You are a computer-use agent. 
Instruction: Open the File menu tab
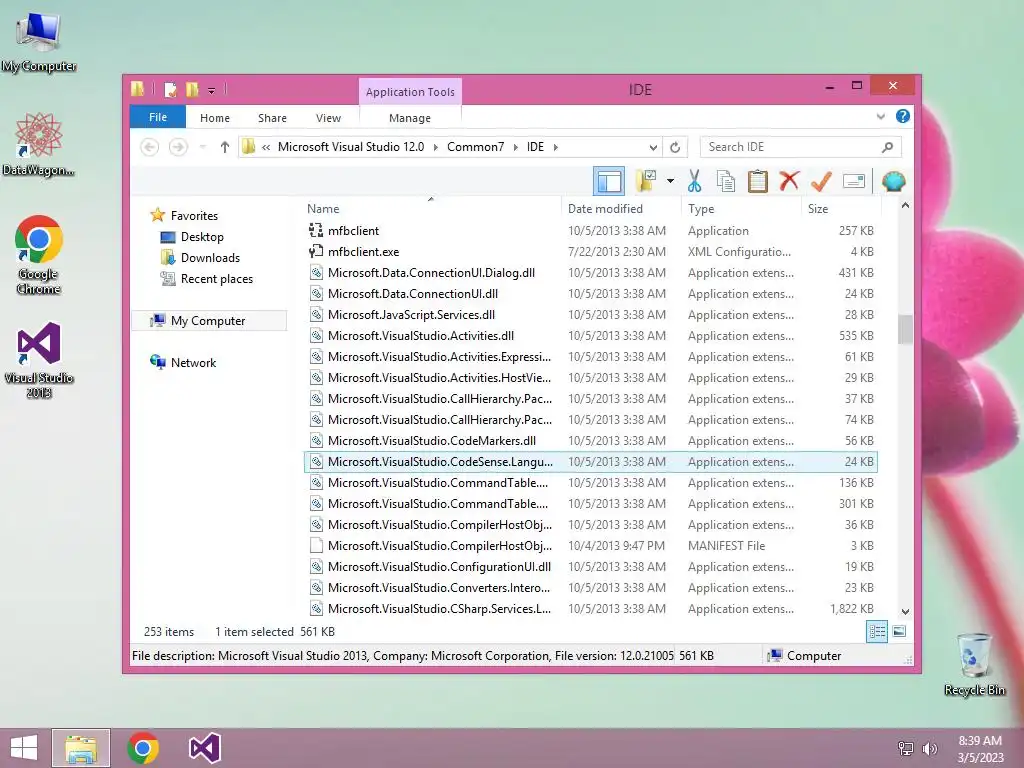(158, 117)
